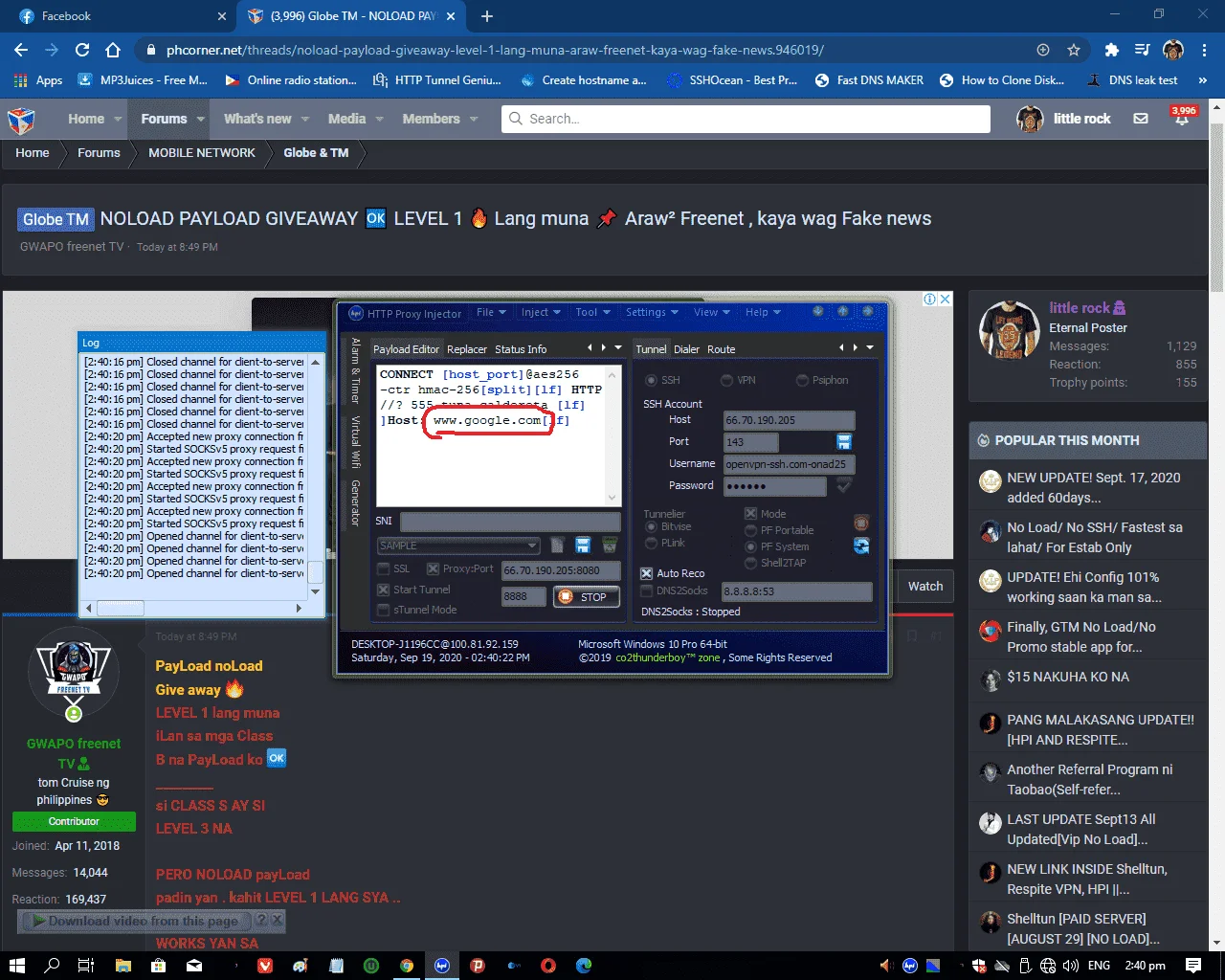Screen dimensions: 1225x980
Task: Expand the What's new dropdown arrow
Action: 305,119
